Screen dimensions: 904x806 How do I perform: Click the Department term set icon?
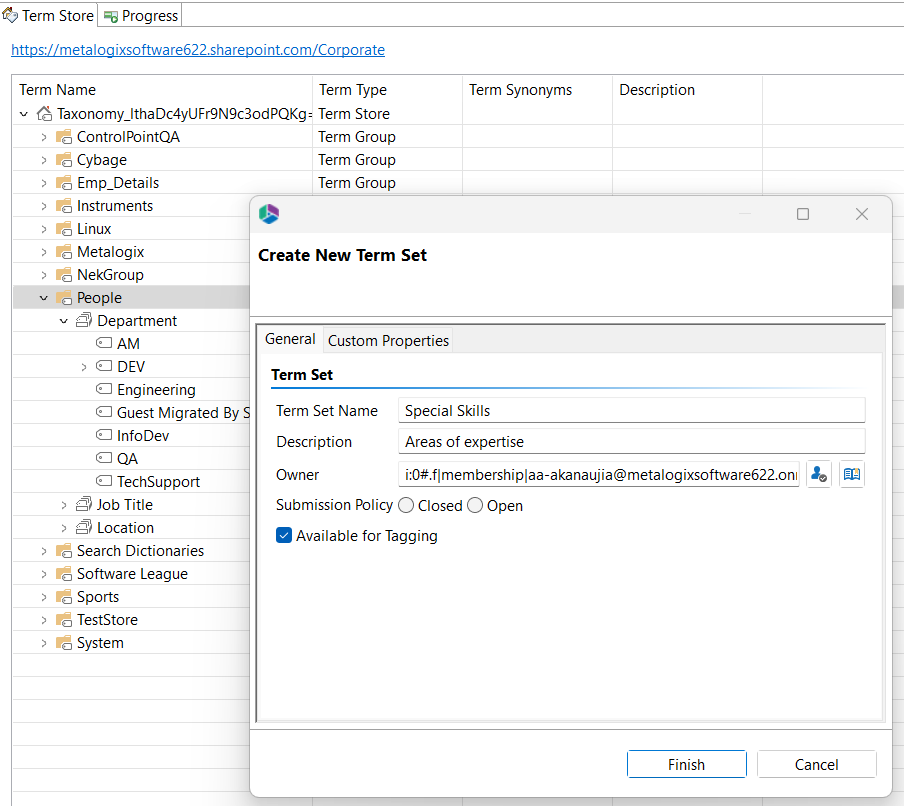84,321
